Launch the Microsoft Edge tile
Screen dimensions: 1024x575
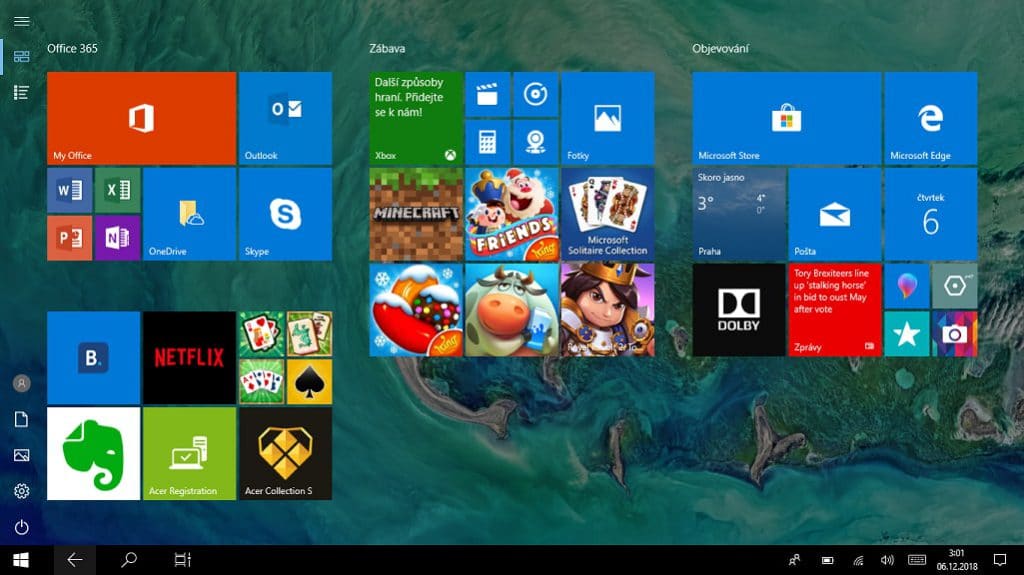point(931,118)
